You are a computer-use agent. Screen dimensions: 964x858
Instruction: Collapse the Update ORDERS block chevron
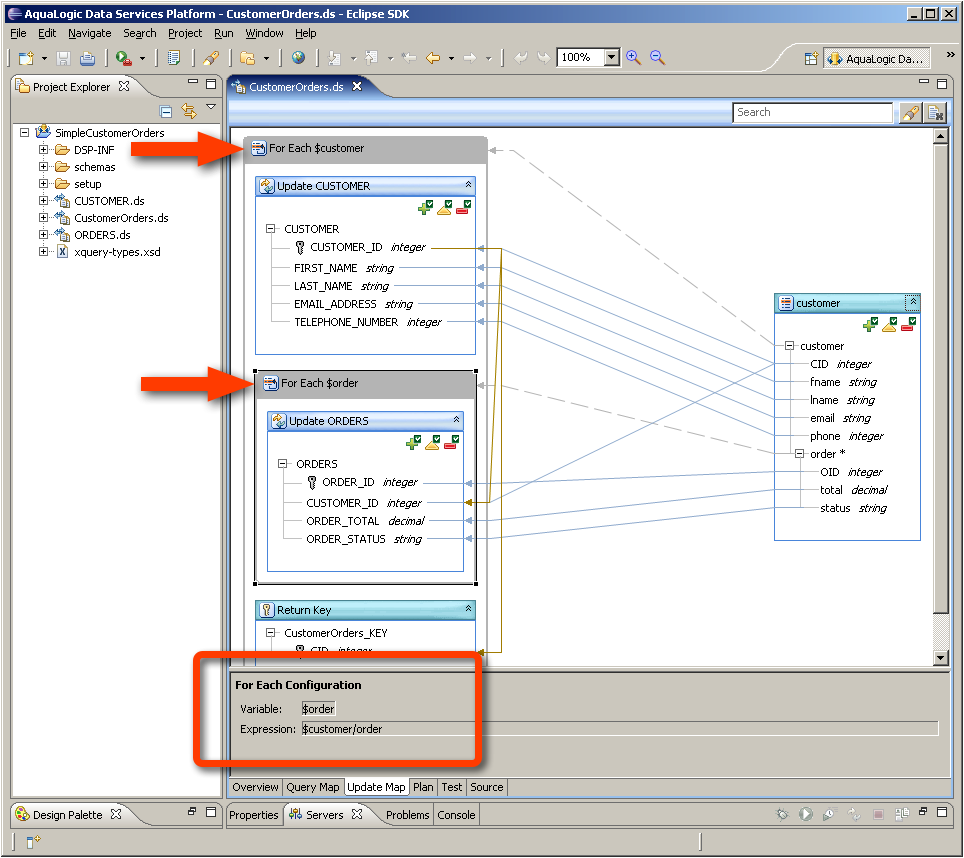click(x=456, y=419)
